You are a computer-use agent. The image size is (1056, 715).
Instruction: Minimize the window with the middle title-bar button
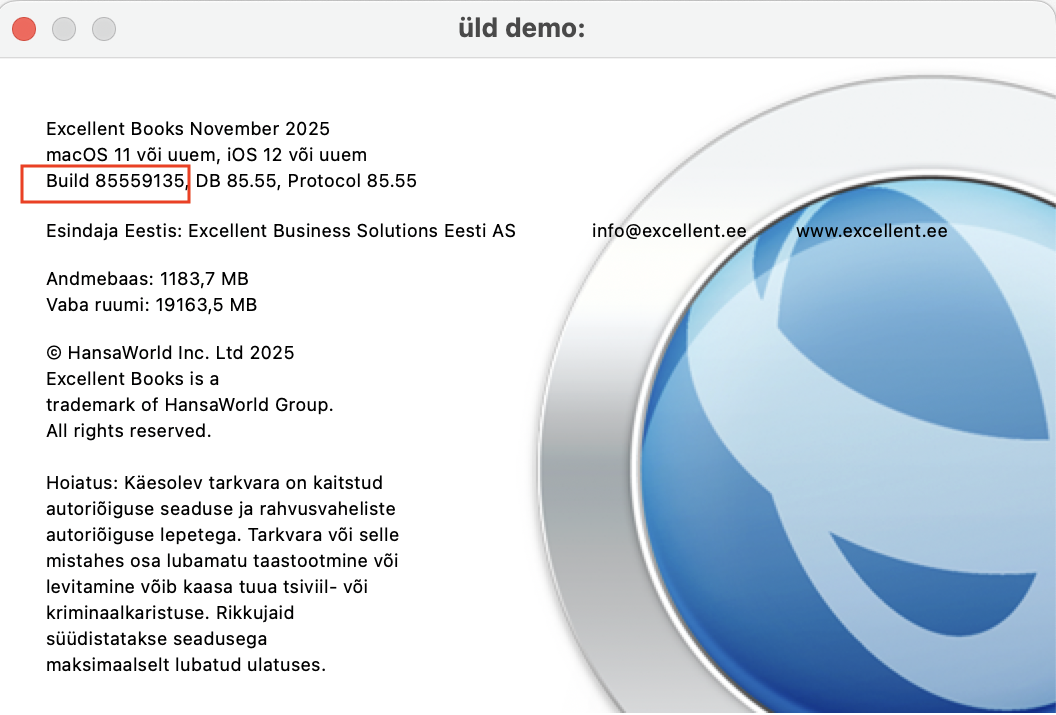(x=64, y=29)
